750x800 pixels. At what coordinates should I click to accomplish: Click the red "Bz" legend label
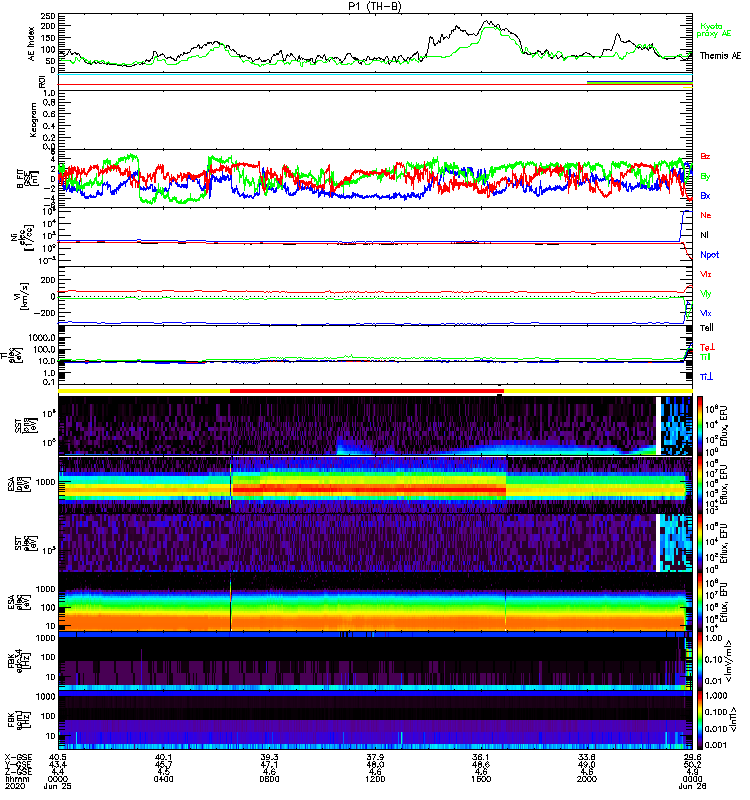click(705, 157)
